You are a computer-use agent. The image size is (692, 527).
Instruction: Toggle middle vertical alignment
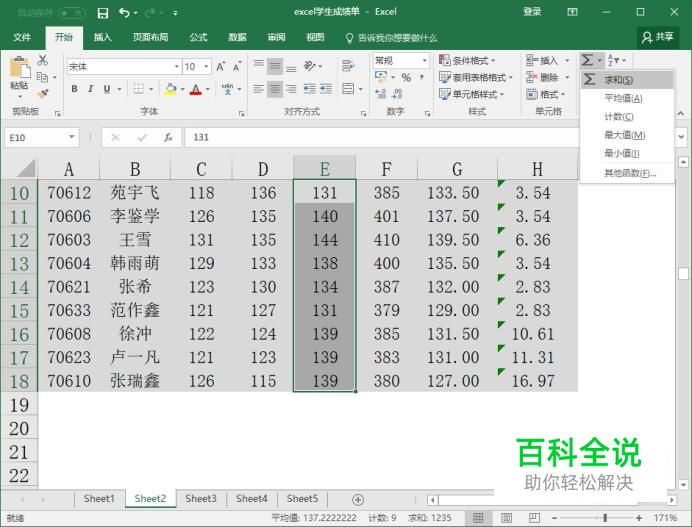(275, 67)
